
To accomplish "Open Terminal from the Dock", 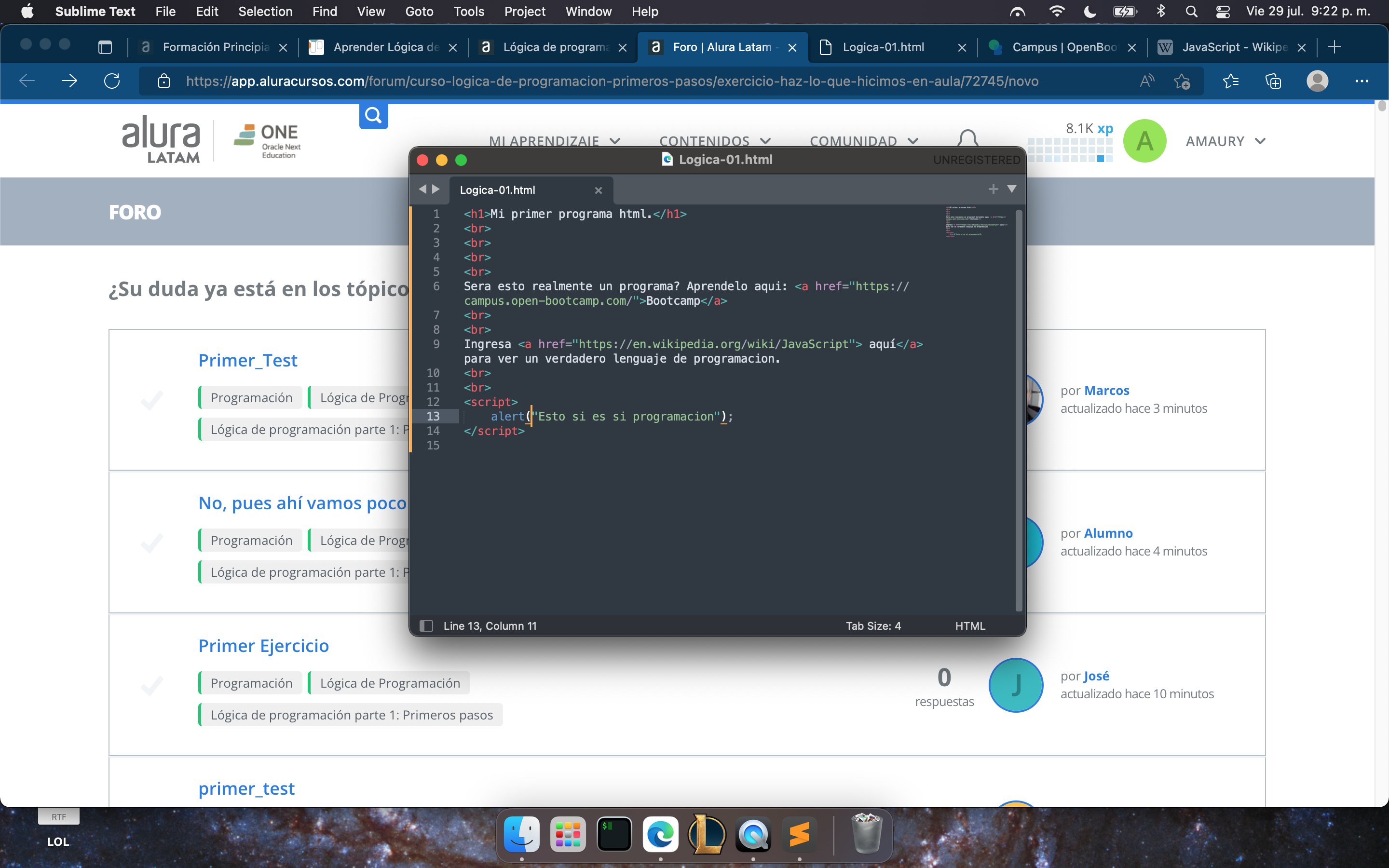I will 614,834.
